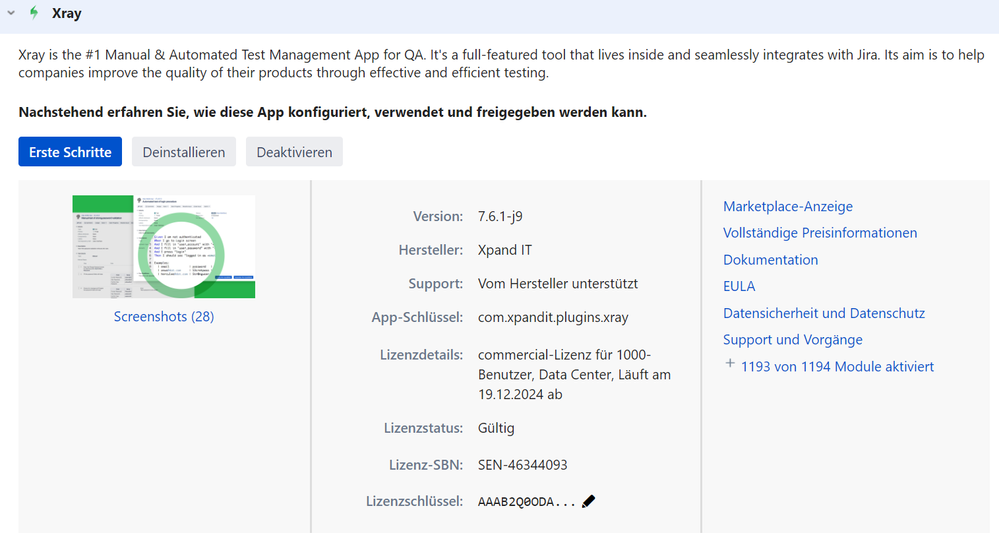Click the Hersteller: label

[x=431, y=250]
